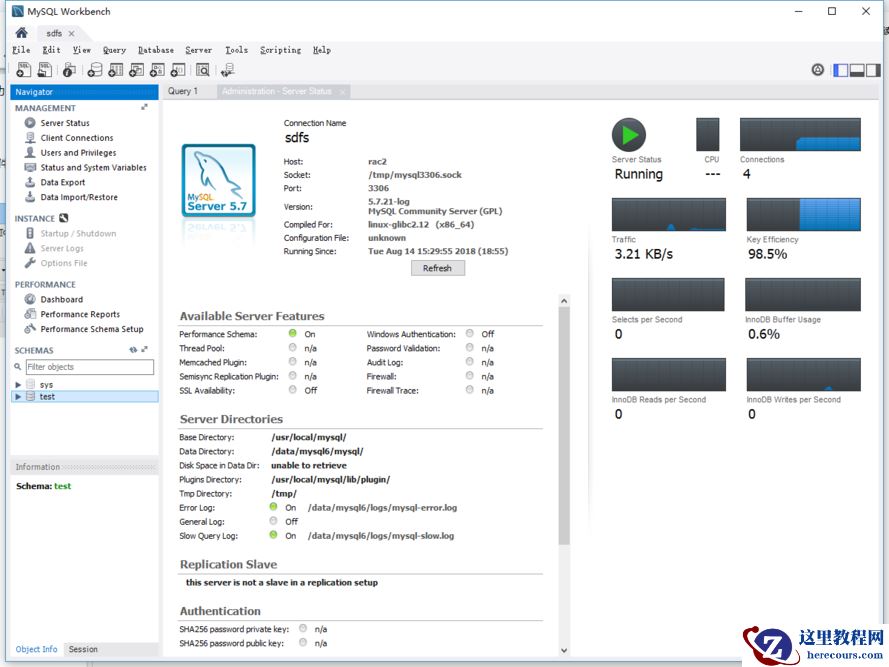Viewport: 889px width, 667px height.
Task: Click the Home tab icon
Action: tap(21, 33)
